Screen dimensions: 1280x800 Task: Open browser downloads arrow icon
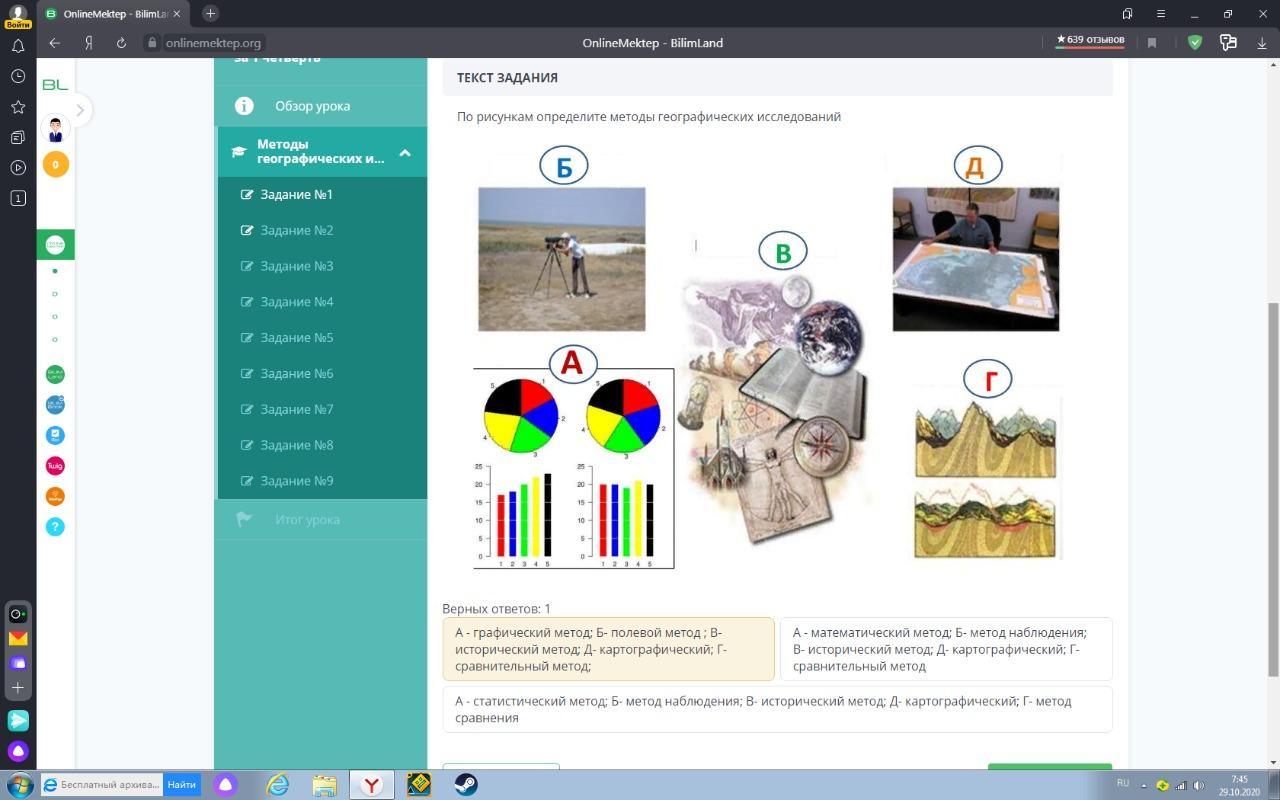click(x=1262, y=43)
